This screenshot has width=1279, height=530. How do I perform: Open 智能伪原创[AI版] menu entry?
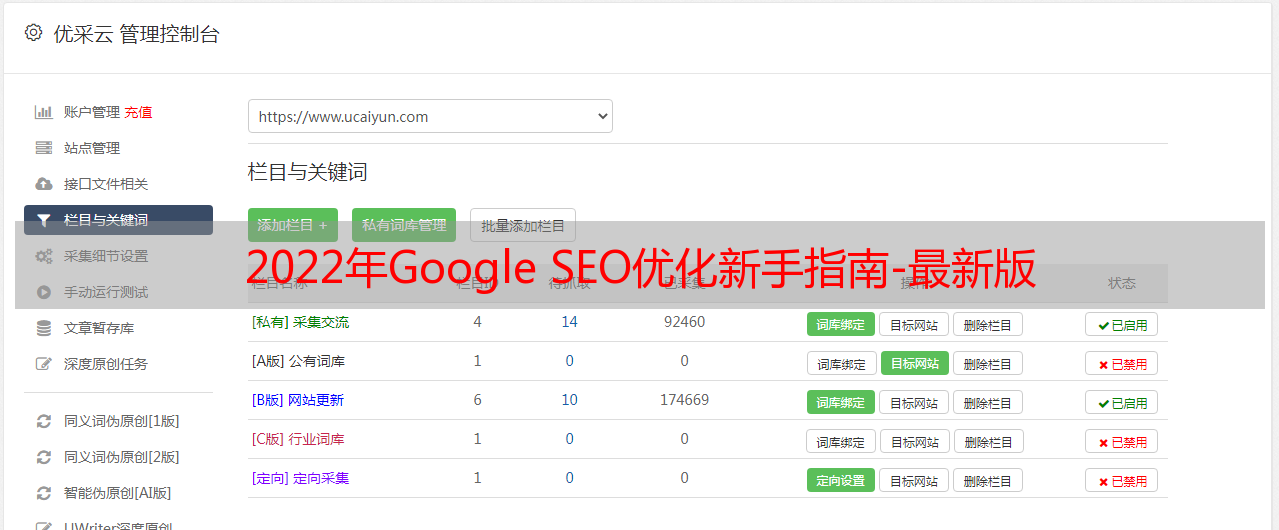118,493
